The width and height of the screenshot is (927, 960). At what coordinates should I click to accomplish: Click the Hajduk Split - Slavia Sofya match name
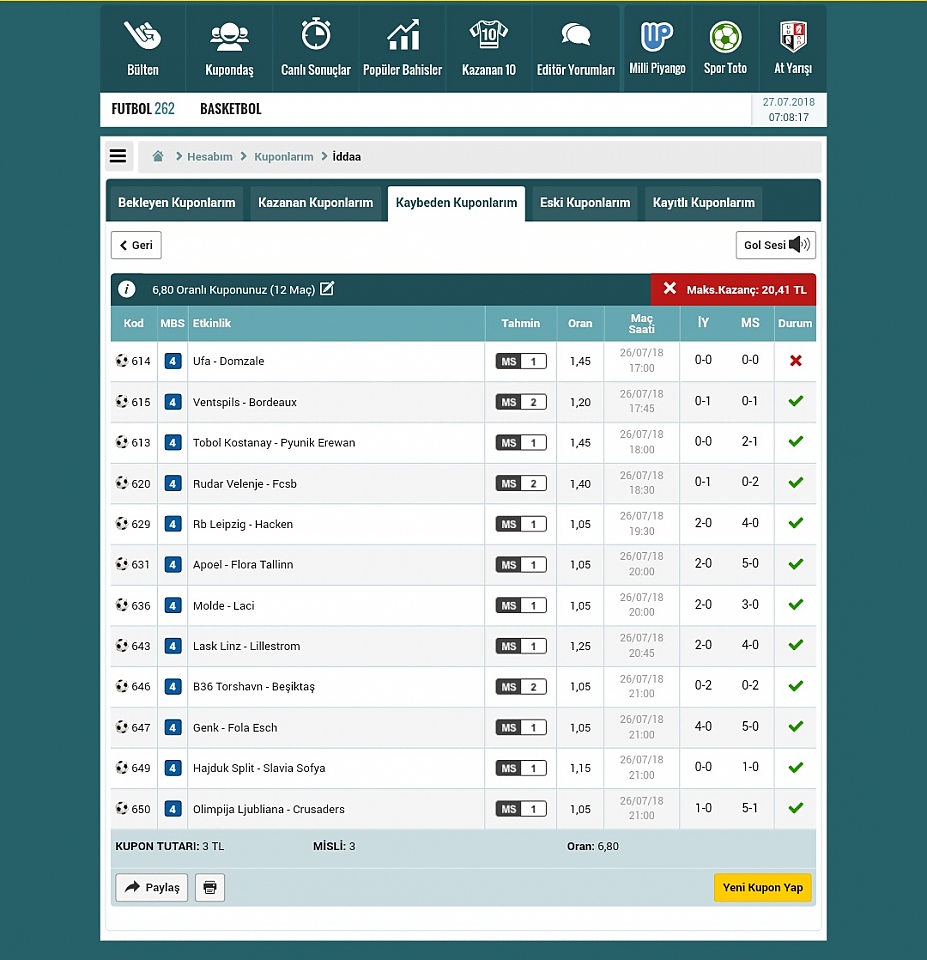click(x=259, y=768)
